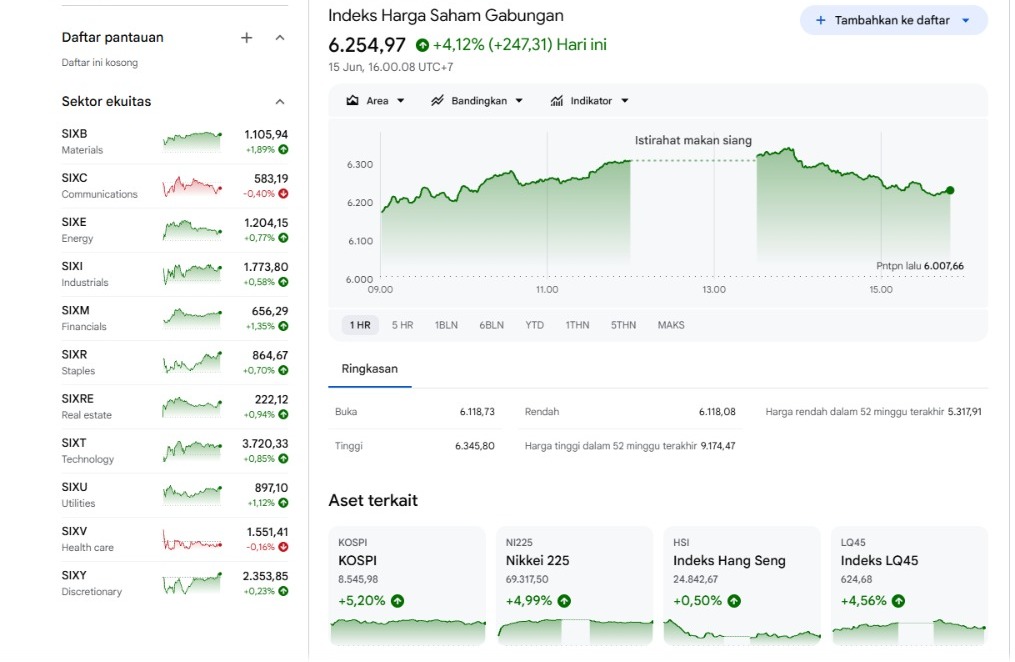Open the Ringkasan tab
This screenshot has width=1015, height=662.
pyautogui.click(x=370, y=369)
